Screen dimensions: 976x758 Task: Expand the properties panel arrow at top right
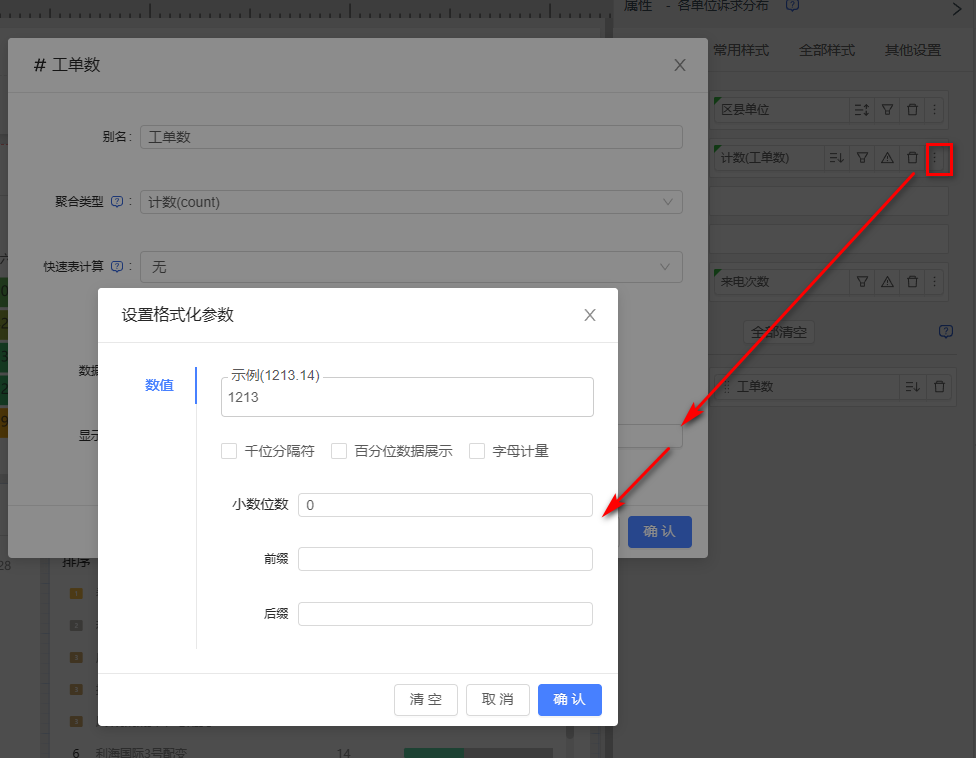pyautogui.click(x=956, y=7)
